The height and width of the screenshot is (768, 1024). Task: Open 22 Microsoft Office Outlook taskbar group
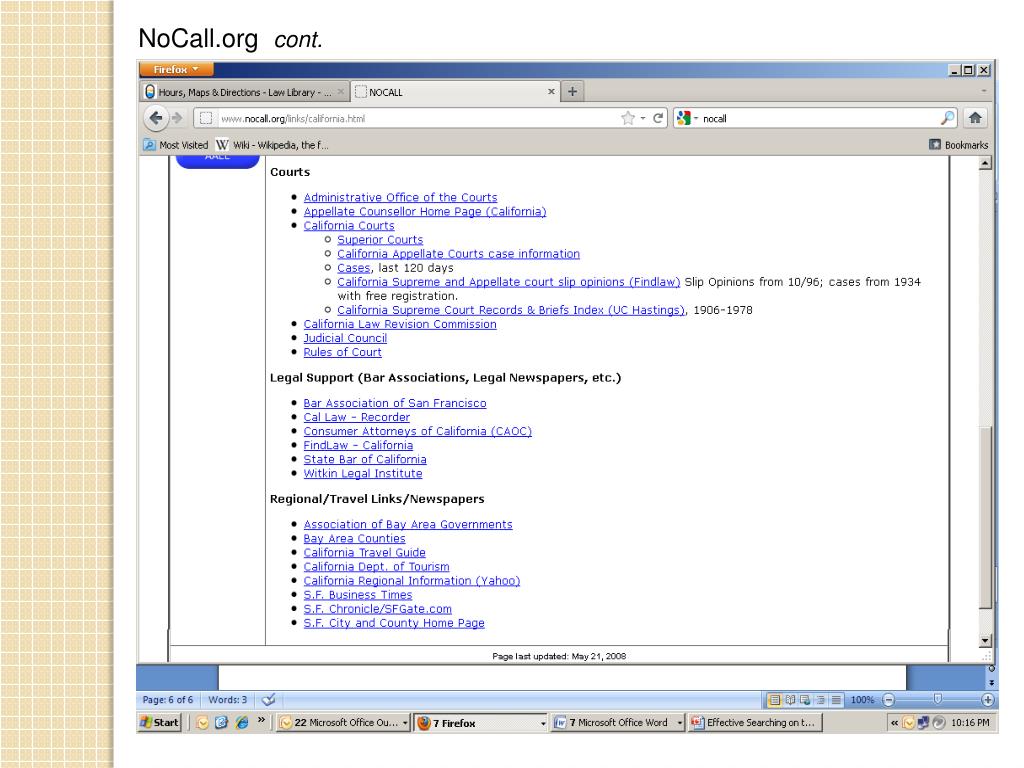point(343,722)
